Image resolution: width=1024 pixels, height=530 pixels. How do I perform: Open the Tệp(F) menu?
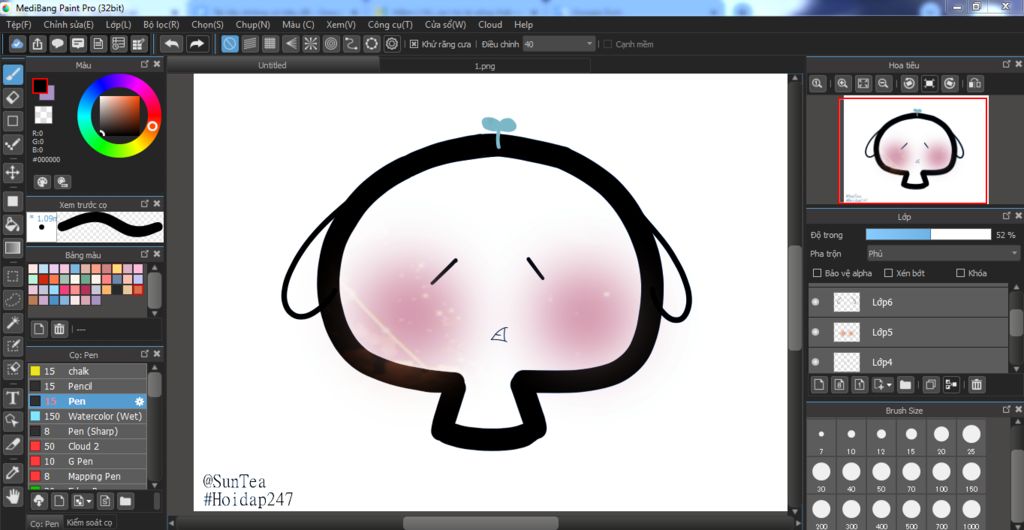[18, 25]
